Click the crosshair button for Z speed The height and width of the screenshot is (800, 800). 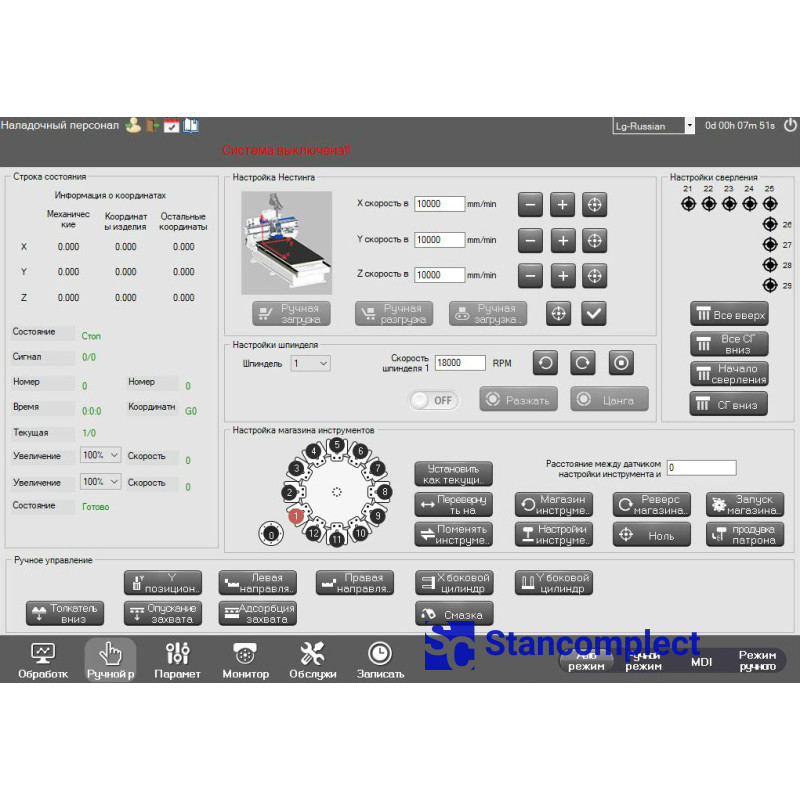coord(594,275)
